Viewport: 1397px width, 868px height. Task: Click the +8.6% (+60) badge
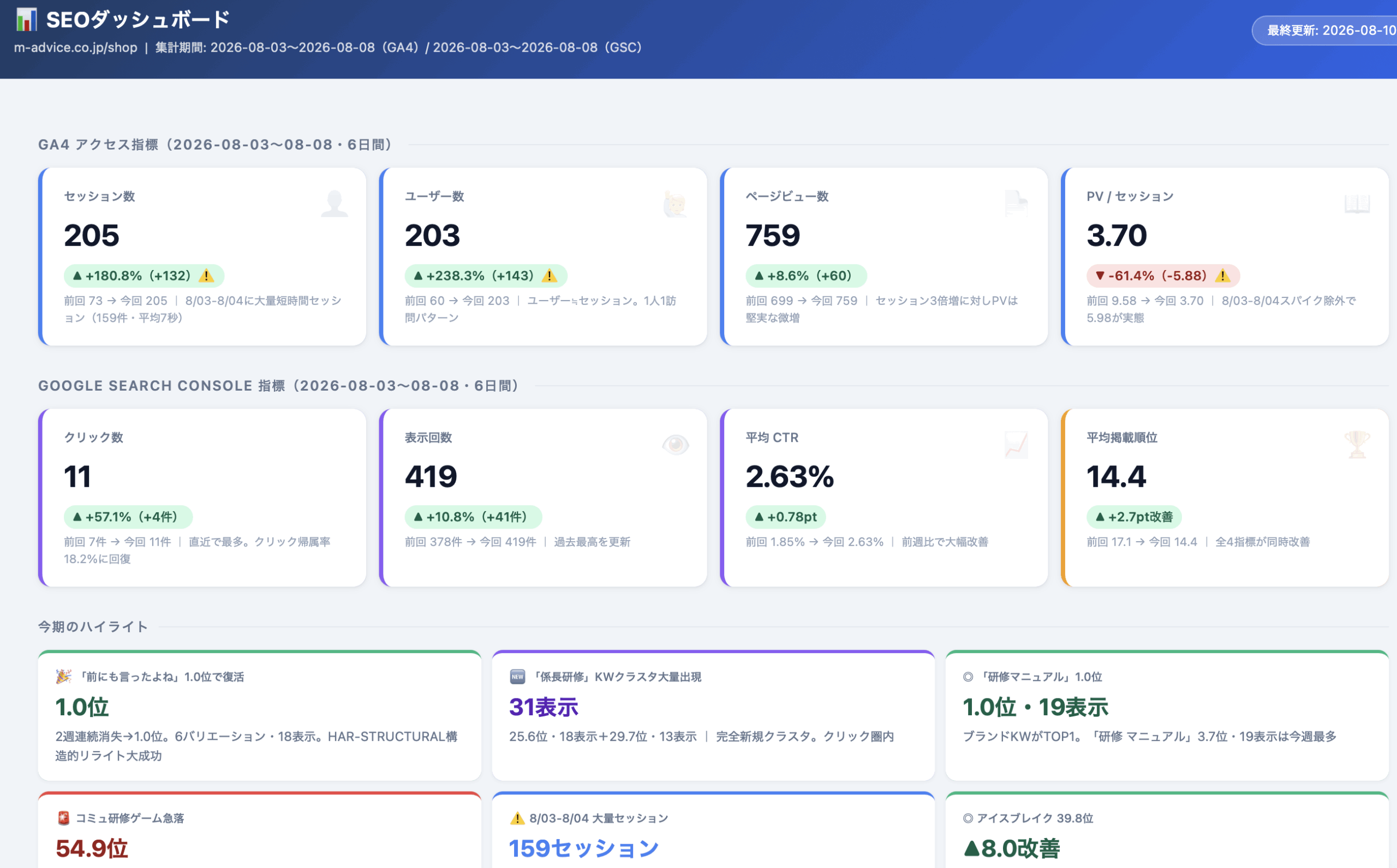pos(806,276)
